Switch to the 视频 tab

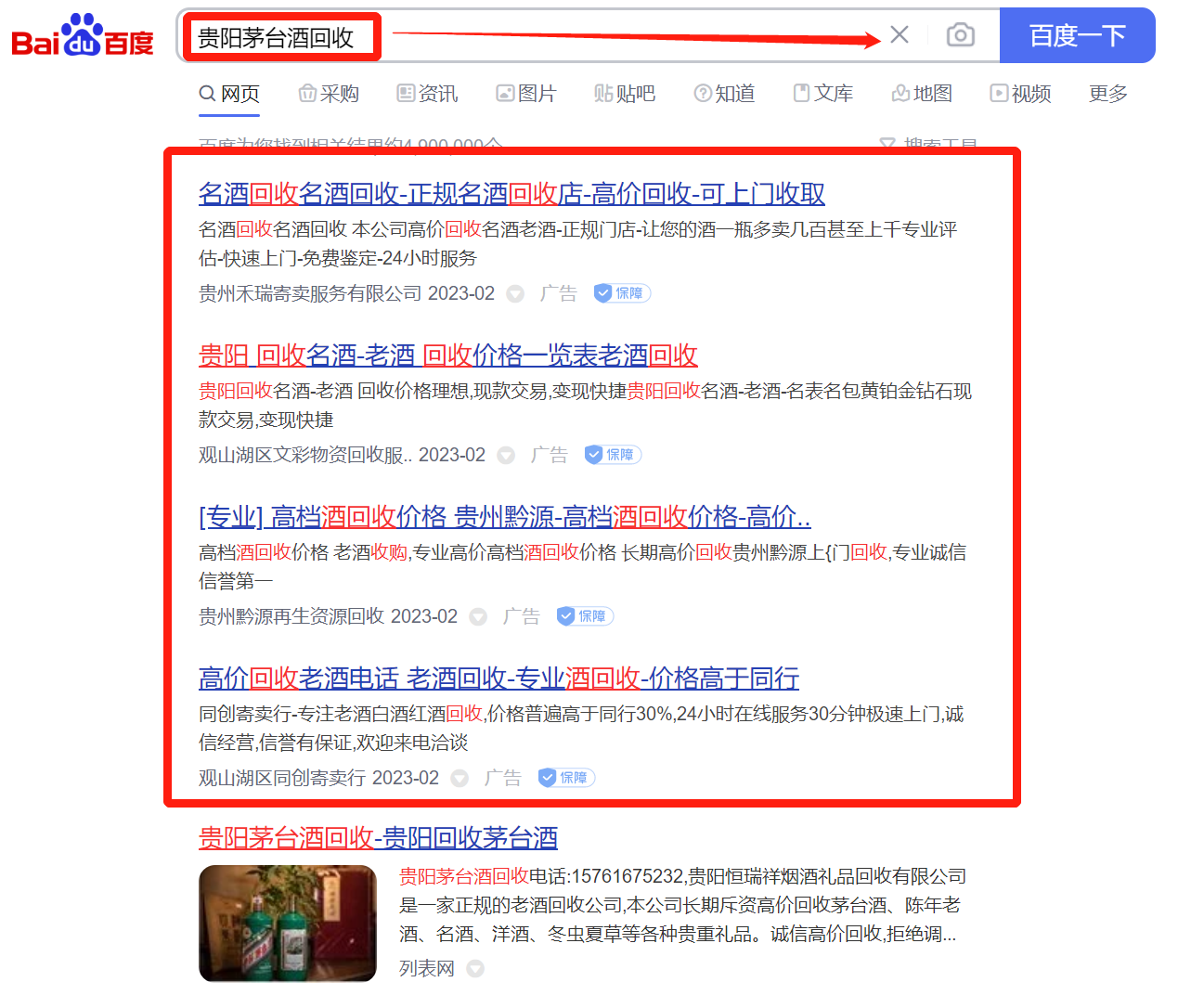pyautogui.click(x=1020, y=94)
